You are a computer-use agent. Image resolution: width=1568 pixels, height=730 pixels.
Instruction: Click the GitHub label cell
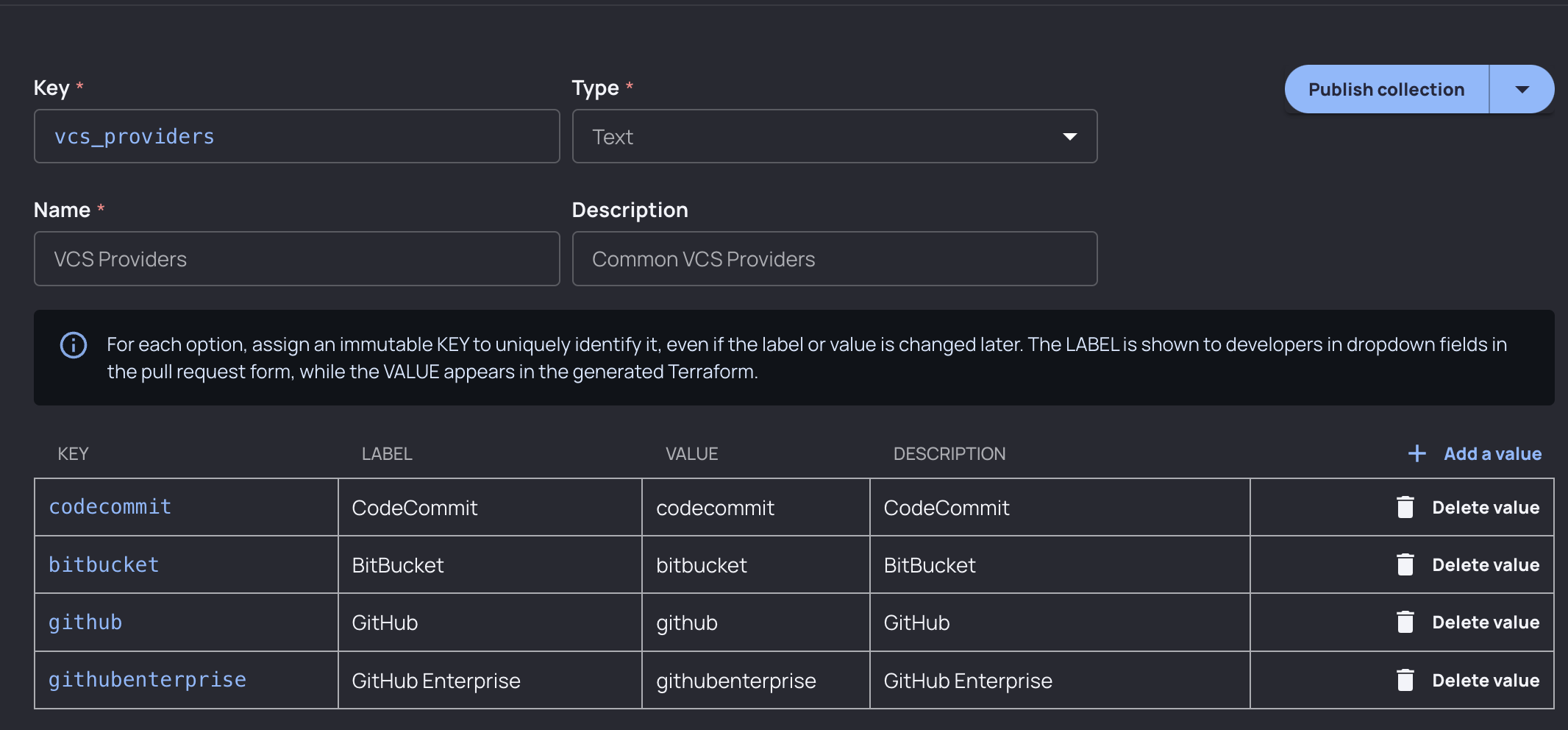tap(490, 622)
